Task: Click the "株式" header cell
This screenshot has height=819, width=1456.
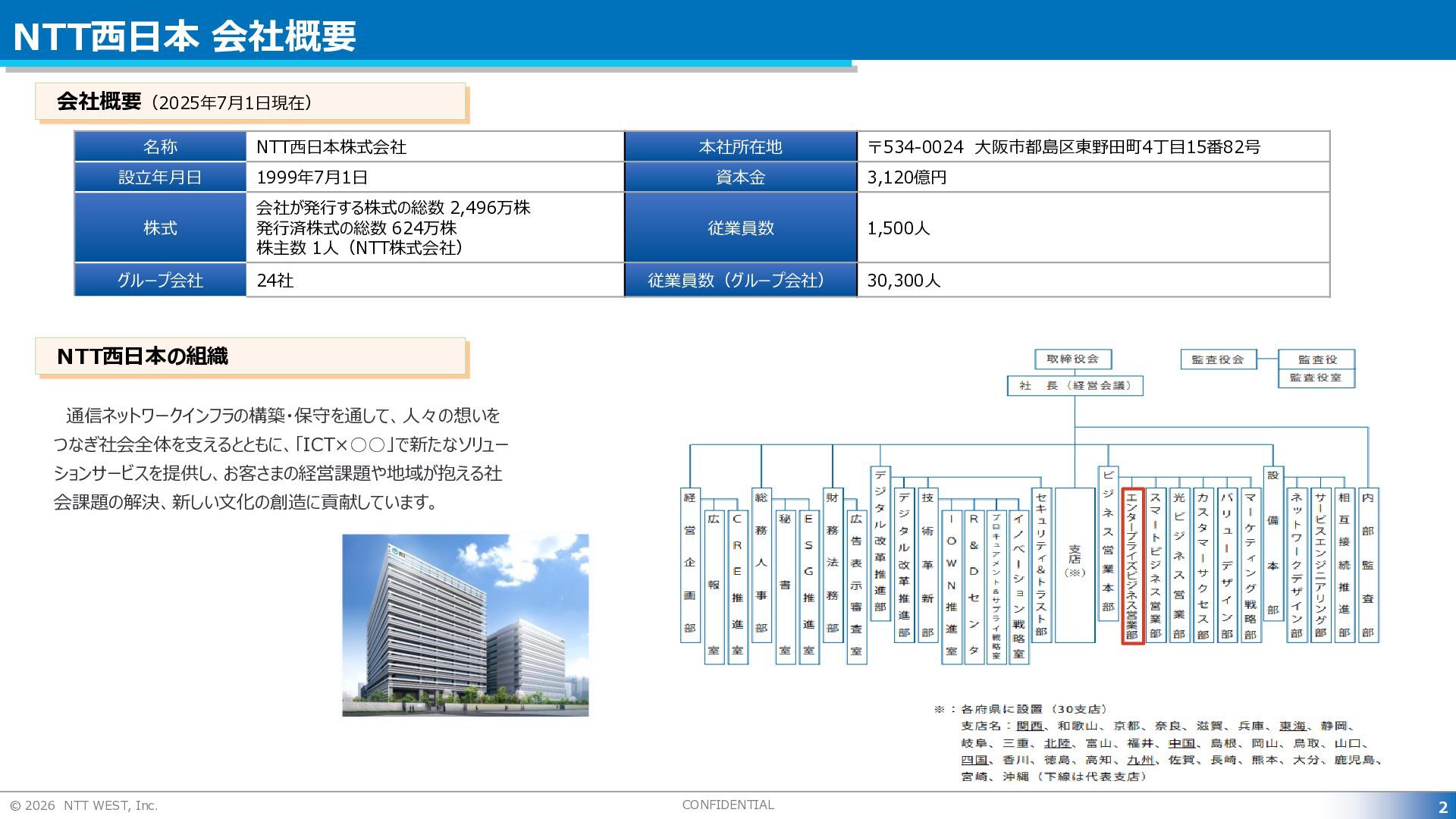Action: click(x=160, y=227)
